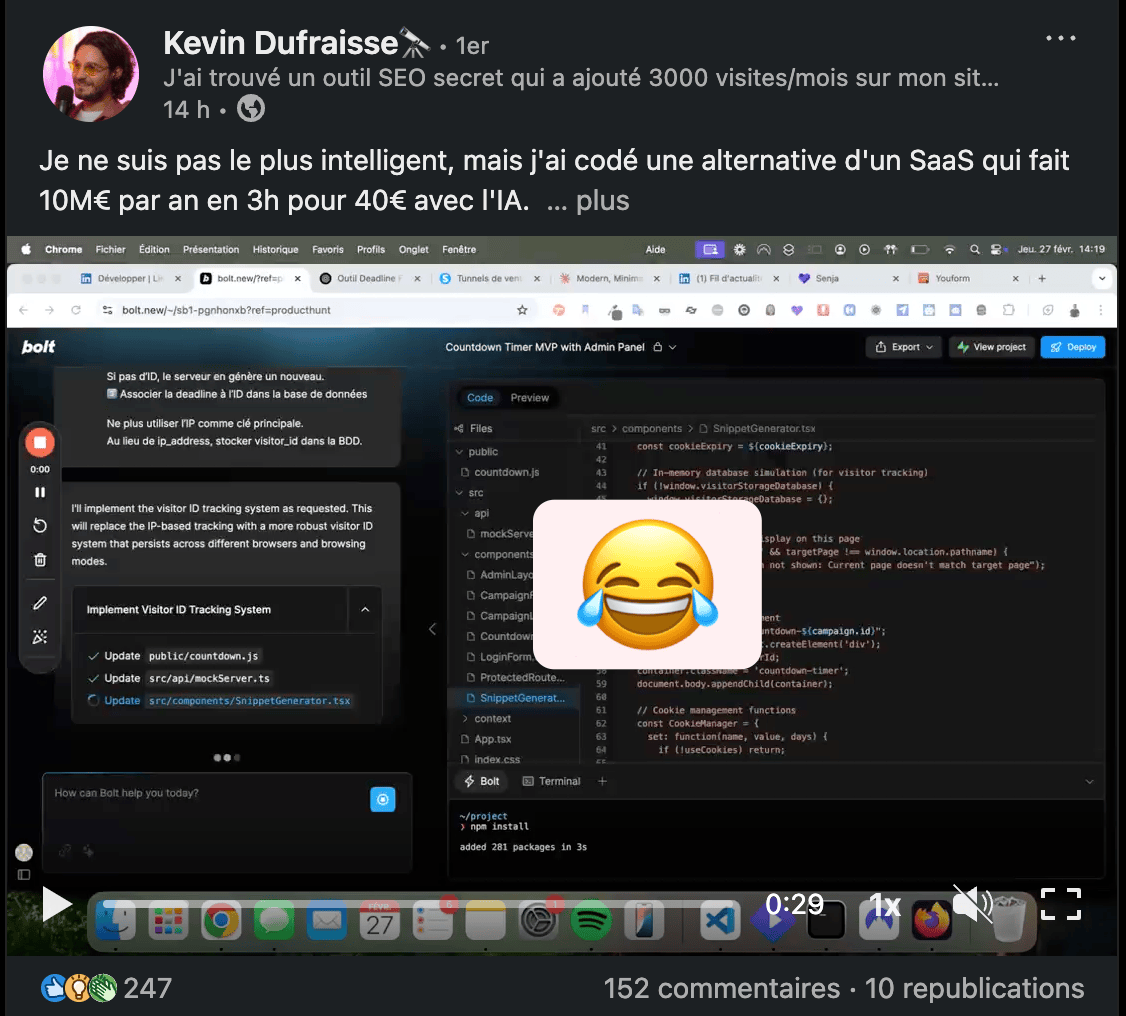The image size is (1126, 1016).
Task: Open Visual Studio Code from the Dock
Action: [x=720, y=920]
